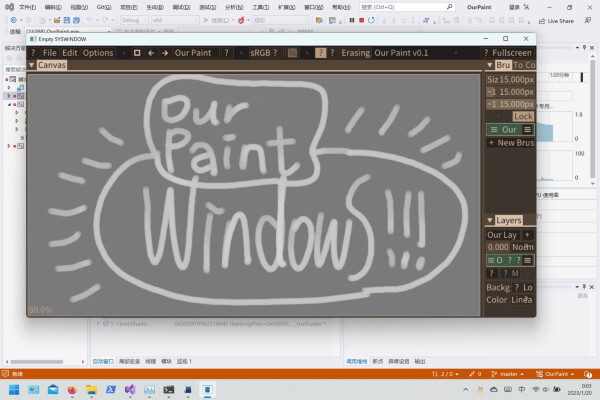Open the Norm blend mode dropdown
This screenshot has height=400, width=600.
tap(523, 247)
